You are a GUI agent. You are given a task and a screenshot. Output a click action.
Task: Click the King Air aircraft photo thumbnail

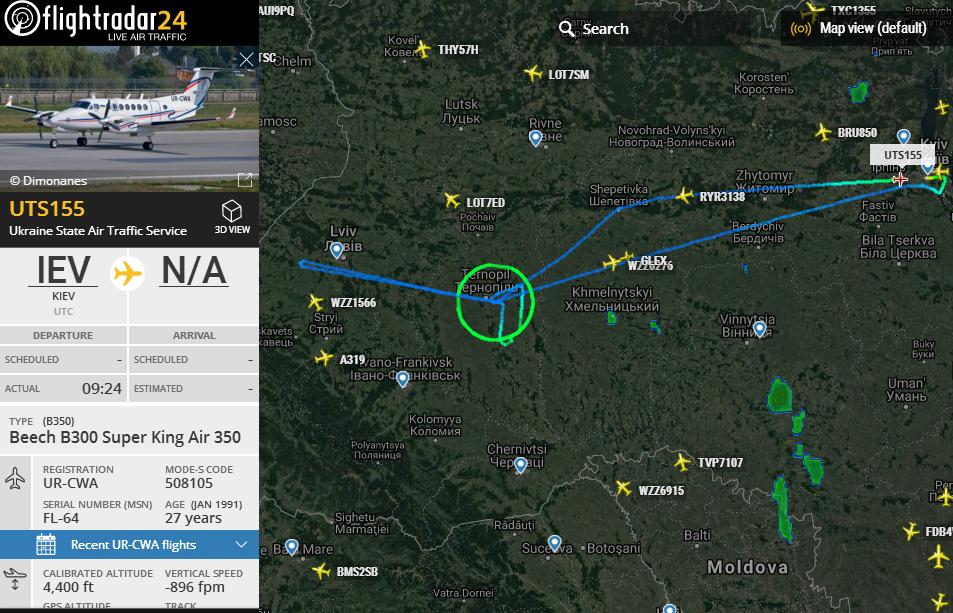coord(129,119)
